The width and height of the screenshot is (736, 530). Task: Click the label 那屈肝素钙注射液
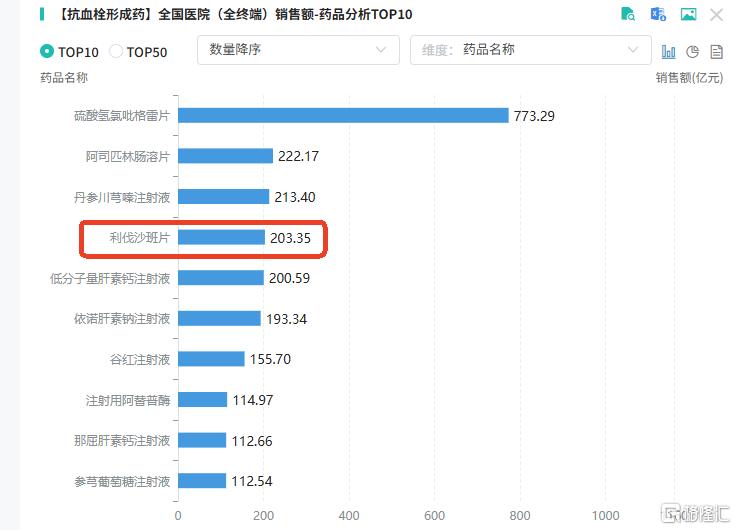(122, 441)
